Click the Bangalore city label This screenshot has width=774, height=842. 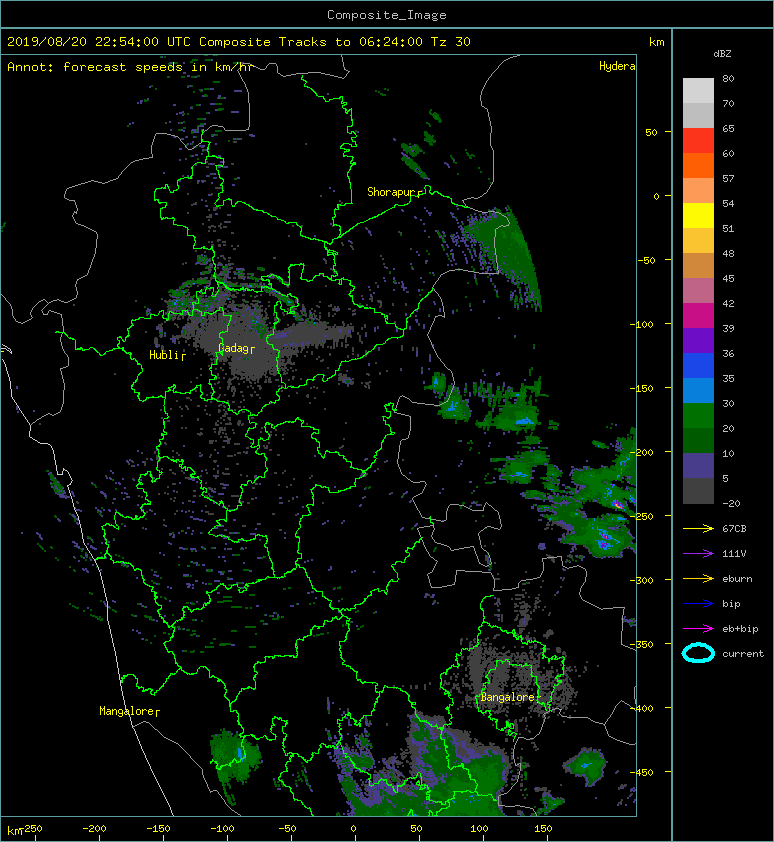click(x=508, y=697)
